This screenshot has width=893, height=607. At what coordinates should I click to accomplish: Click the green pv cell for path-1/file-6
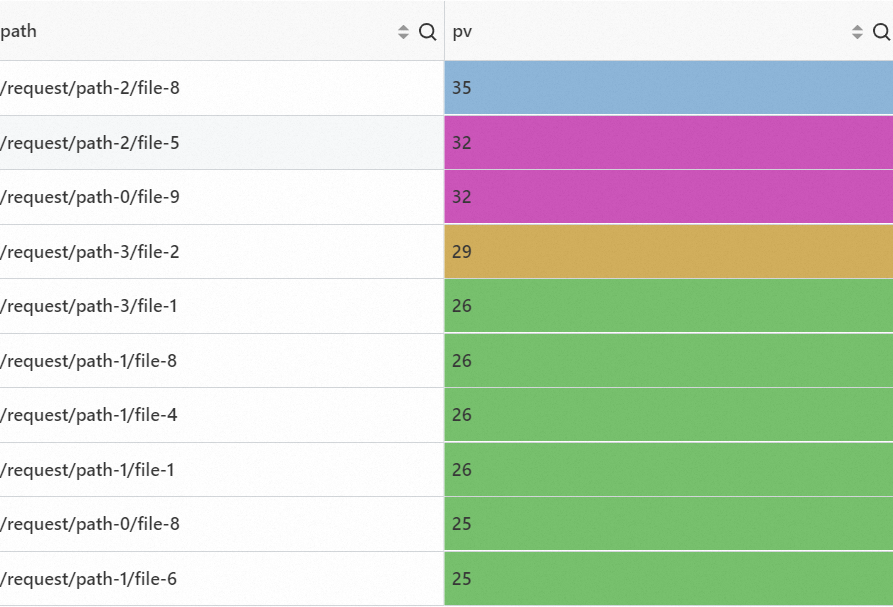(x=668, y=579)
